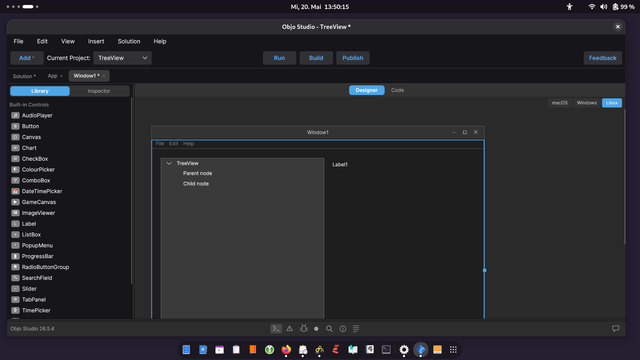Choose the ComboBox control icon
640x360 pixels.
15,180
